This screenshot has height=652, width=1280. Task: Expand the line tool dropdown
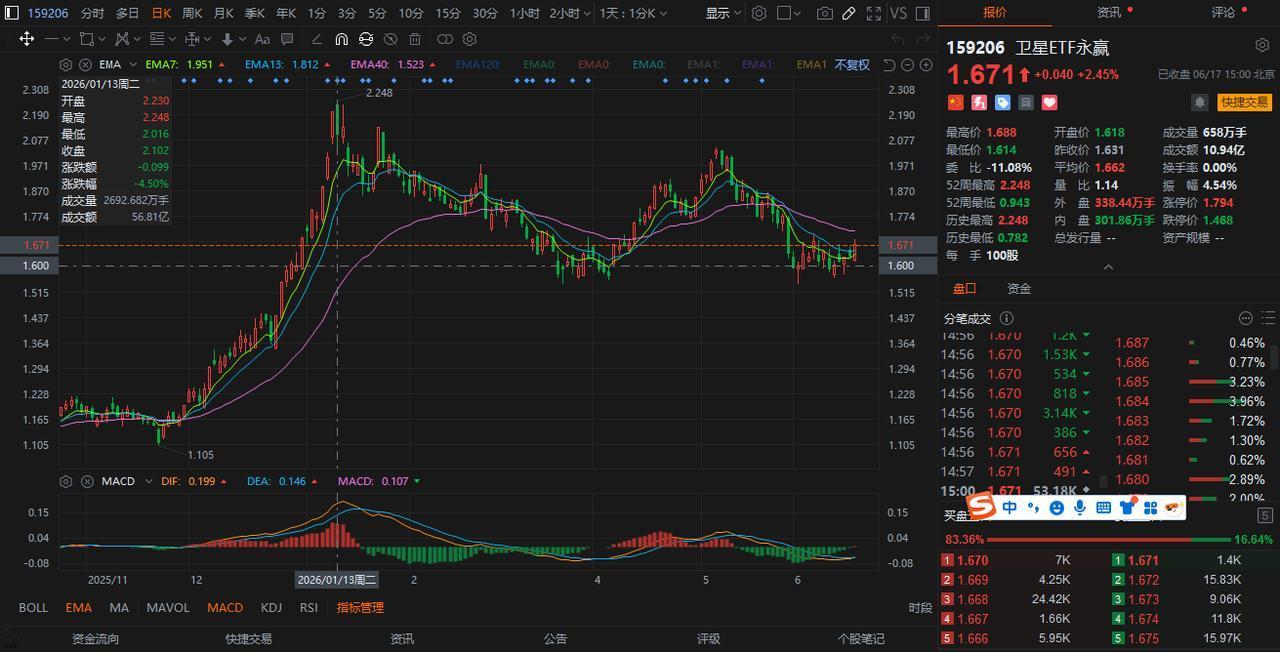(x=67, y=39)
